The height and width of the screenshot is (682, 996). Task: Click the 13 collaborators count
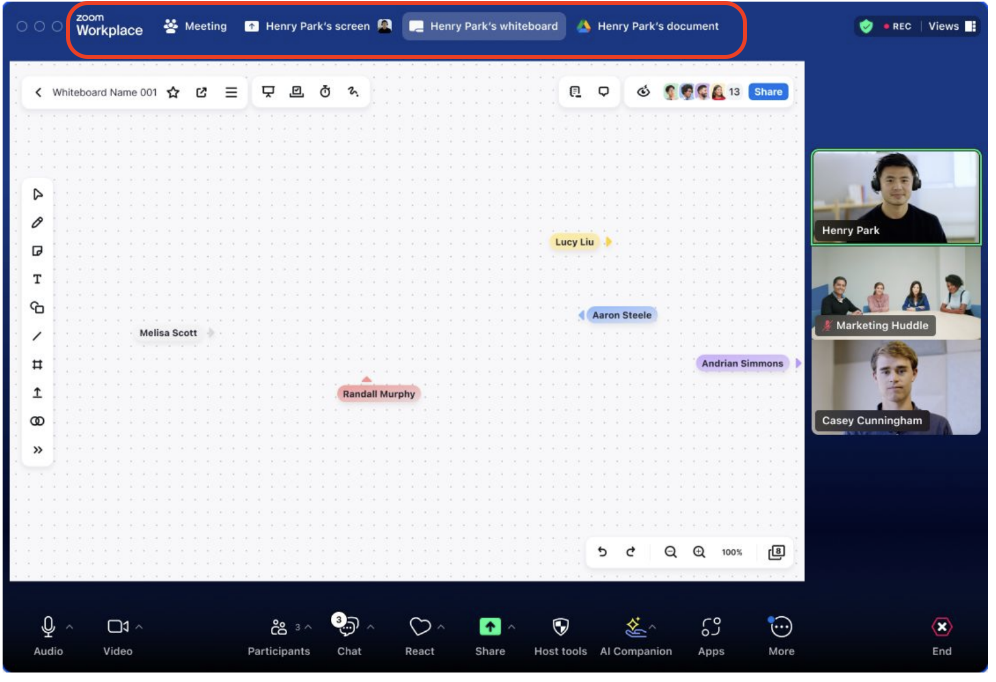[735, 92]
